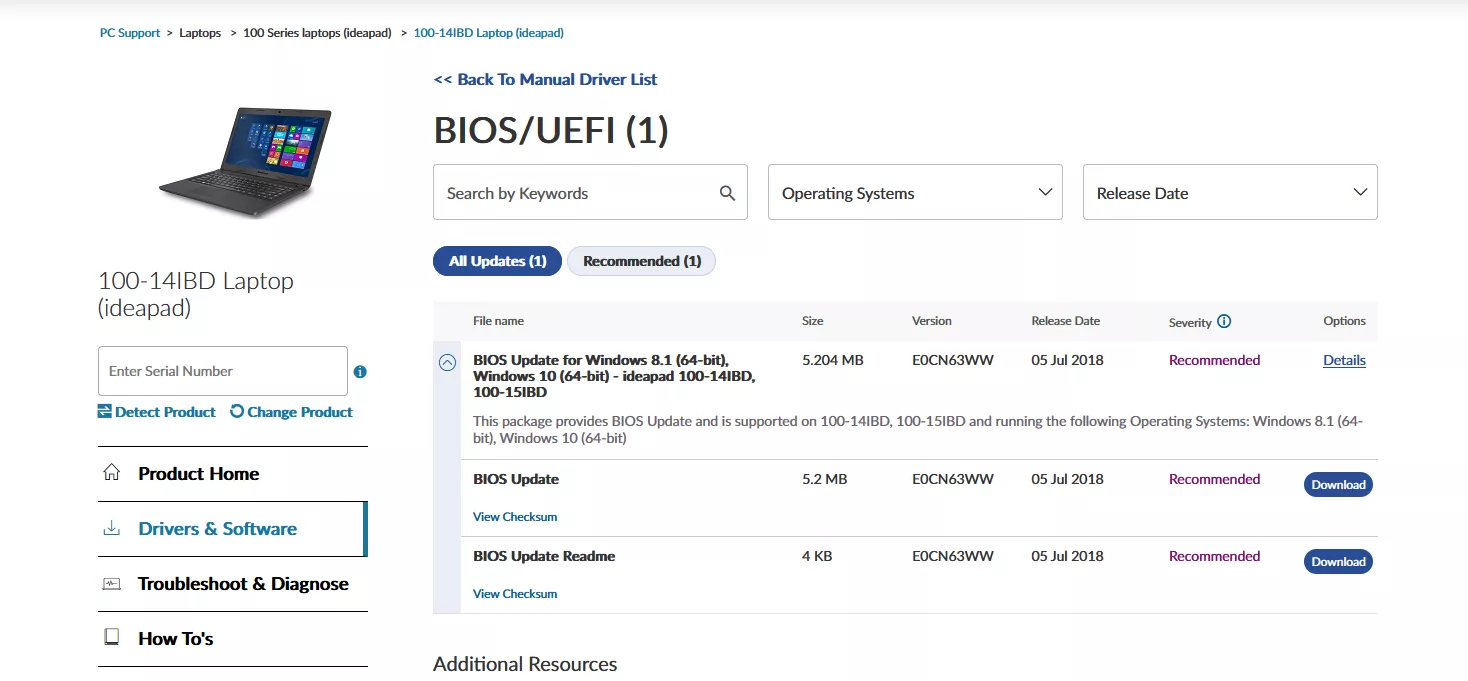The width and height of the screenshot is (1468, 681).
Task: Click the Enter Serial Number field
Action: (222, 371)
